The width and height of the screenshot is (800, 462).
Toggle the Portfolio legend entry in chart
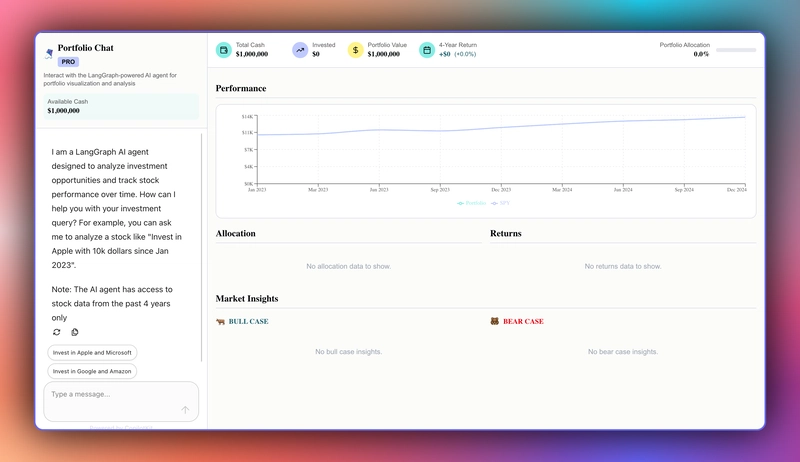click(x=471, y=203)
